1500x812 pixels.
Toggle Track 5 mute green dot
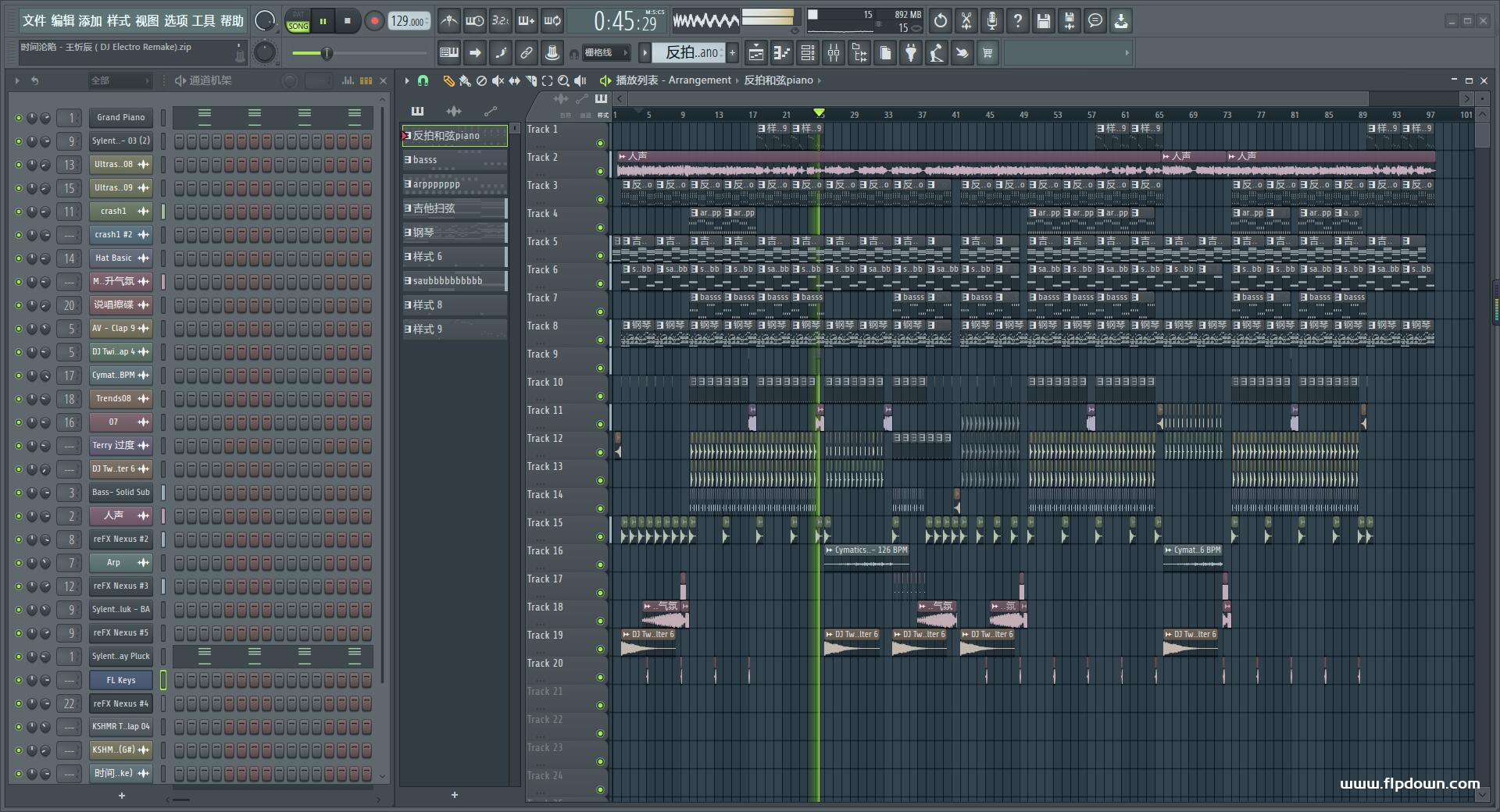tap(600, 255)
